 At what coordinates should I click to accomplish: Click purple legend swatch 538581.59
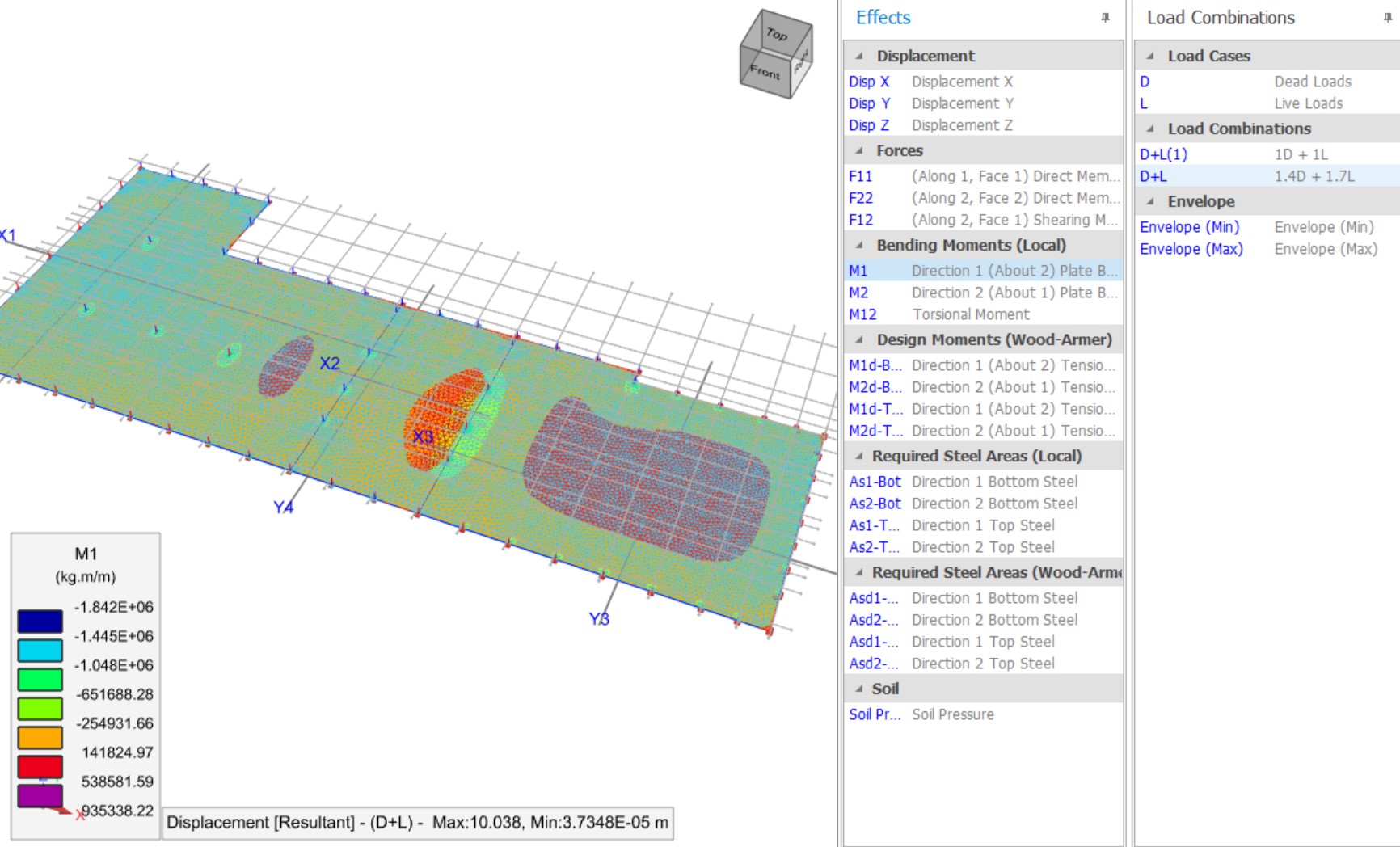pos(40,795)
